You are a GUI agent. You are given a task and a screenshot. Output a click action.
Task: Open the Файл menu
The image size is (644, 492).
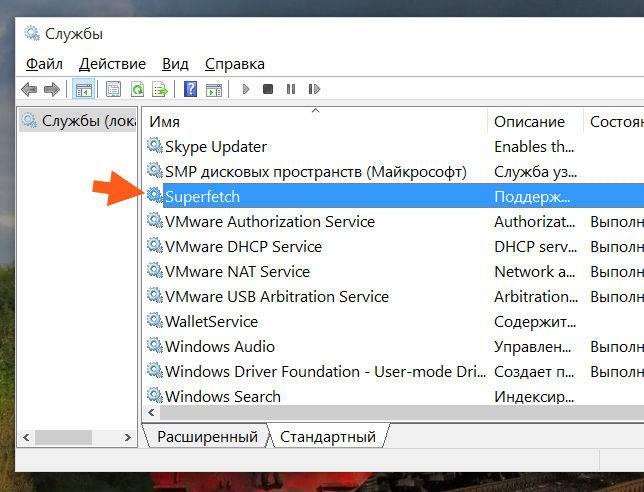click(44, 64)
